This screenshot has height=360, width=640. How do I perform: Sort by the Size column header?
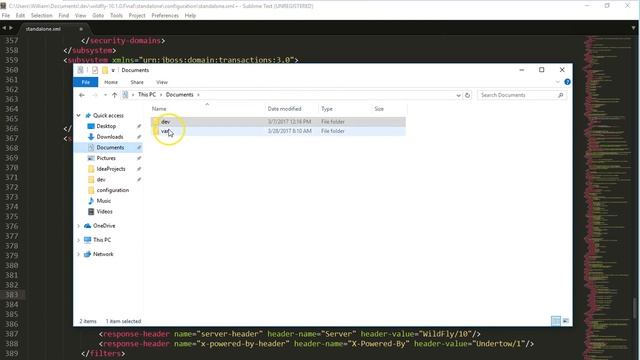389,109
